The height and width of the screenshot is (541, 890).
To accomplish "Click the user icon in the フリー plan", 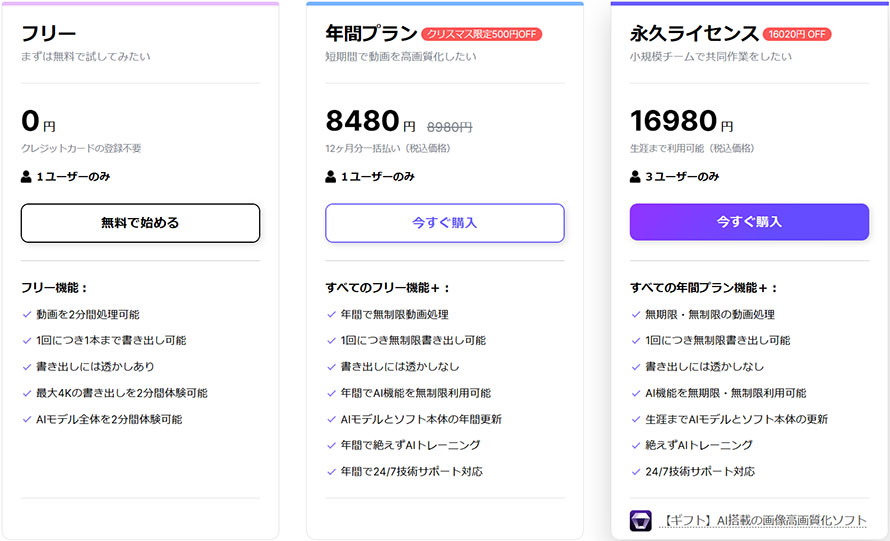I will pyautogui.click(x=27, y=176).
